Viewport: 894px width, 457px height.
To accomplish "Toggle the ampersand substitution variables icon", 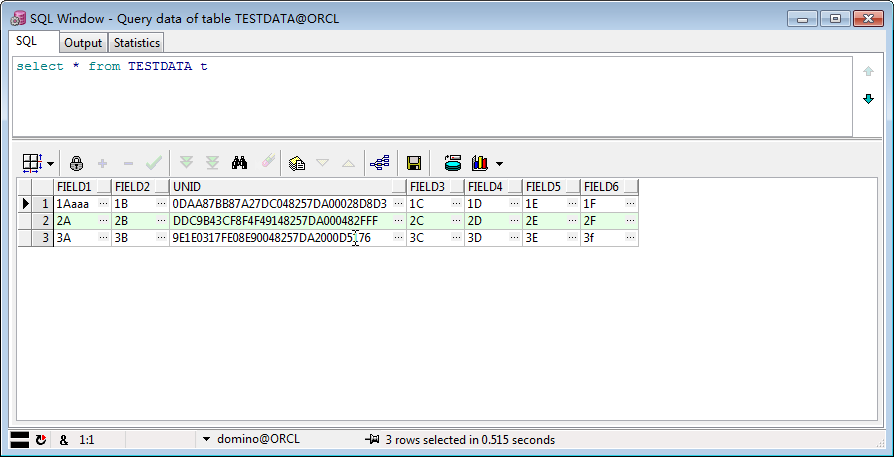I will point(63,439).
